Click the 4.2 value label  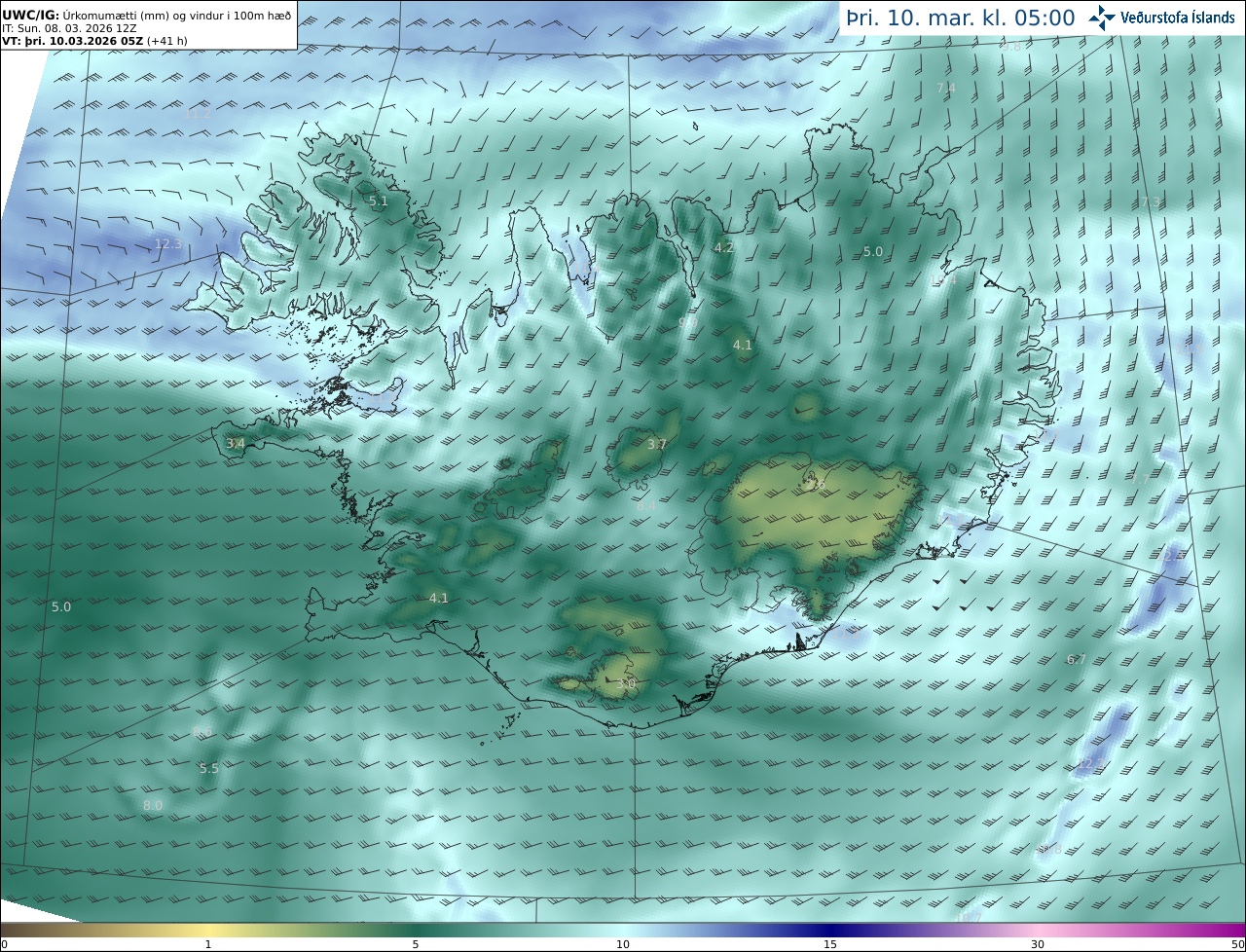coord(723,248)
